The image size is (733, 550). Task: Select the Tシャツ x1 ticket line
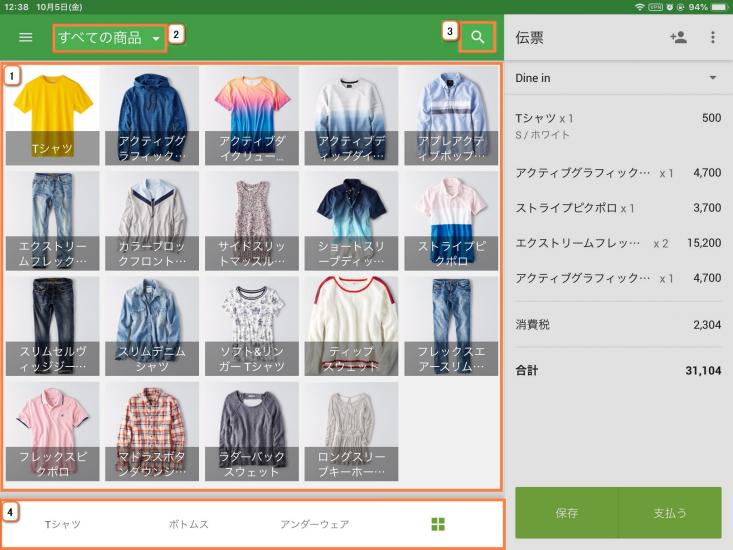pos(618,126)
